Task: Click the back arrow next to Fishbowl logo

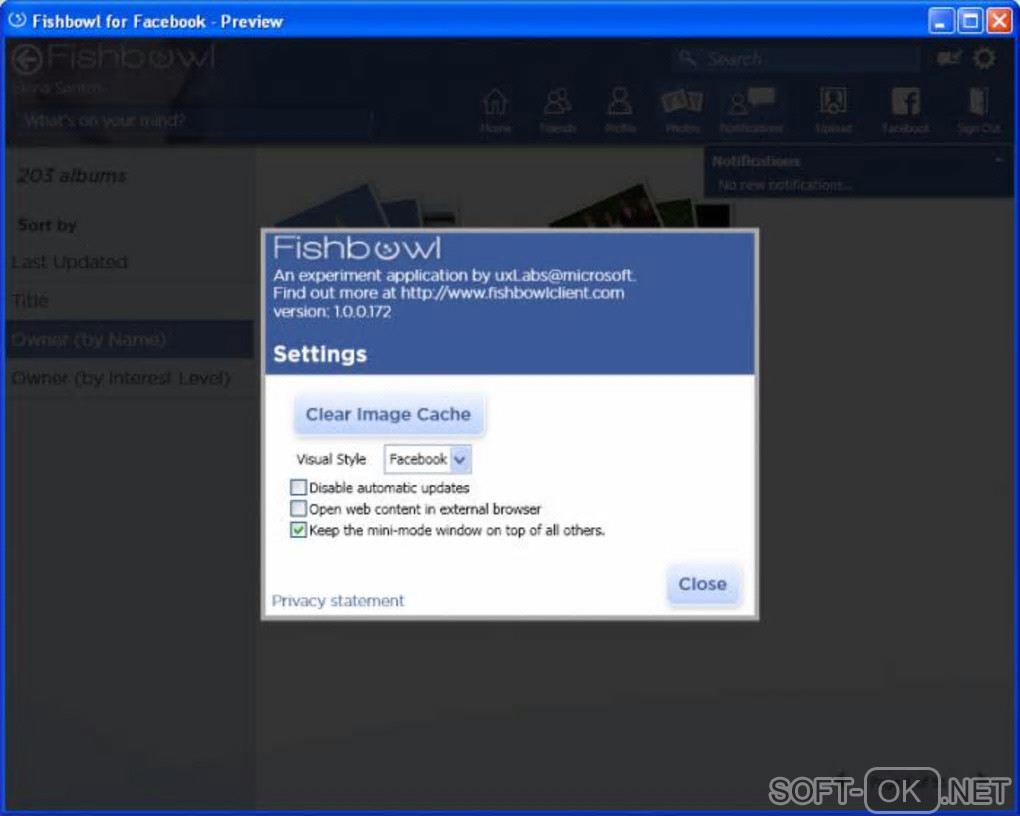Action: click(27, 59)
